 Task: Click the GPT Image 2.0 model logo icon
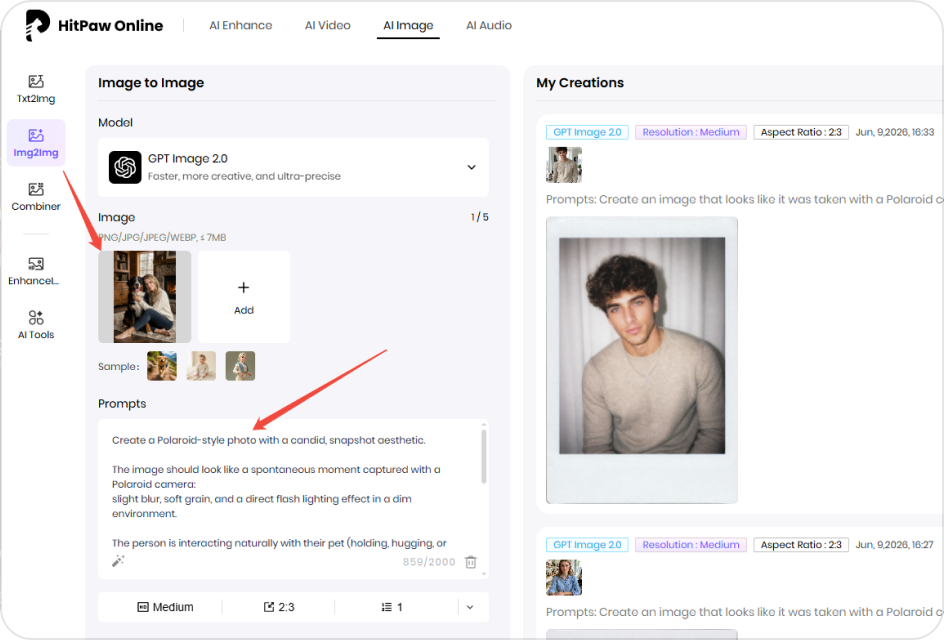(x=125, y=167)
